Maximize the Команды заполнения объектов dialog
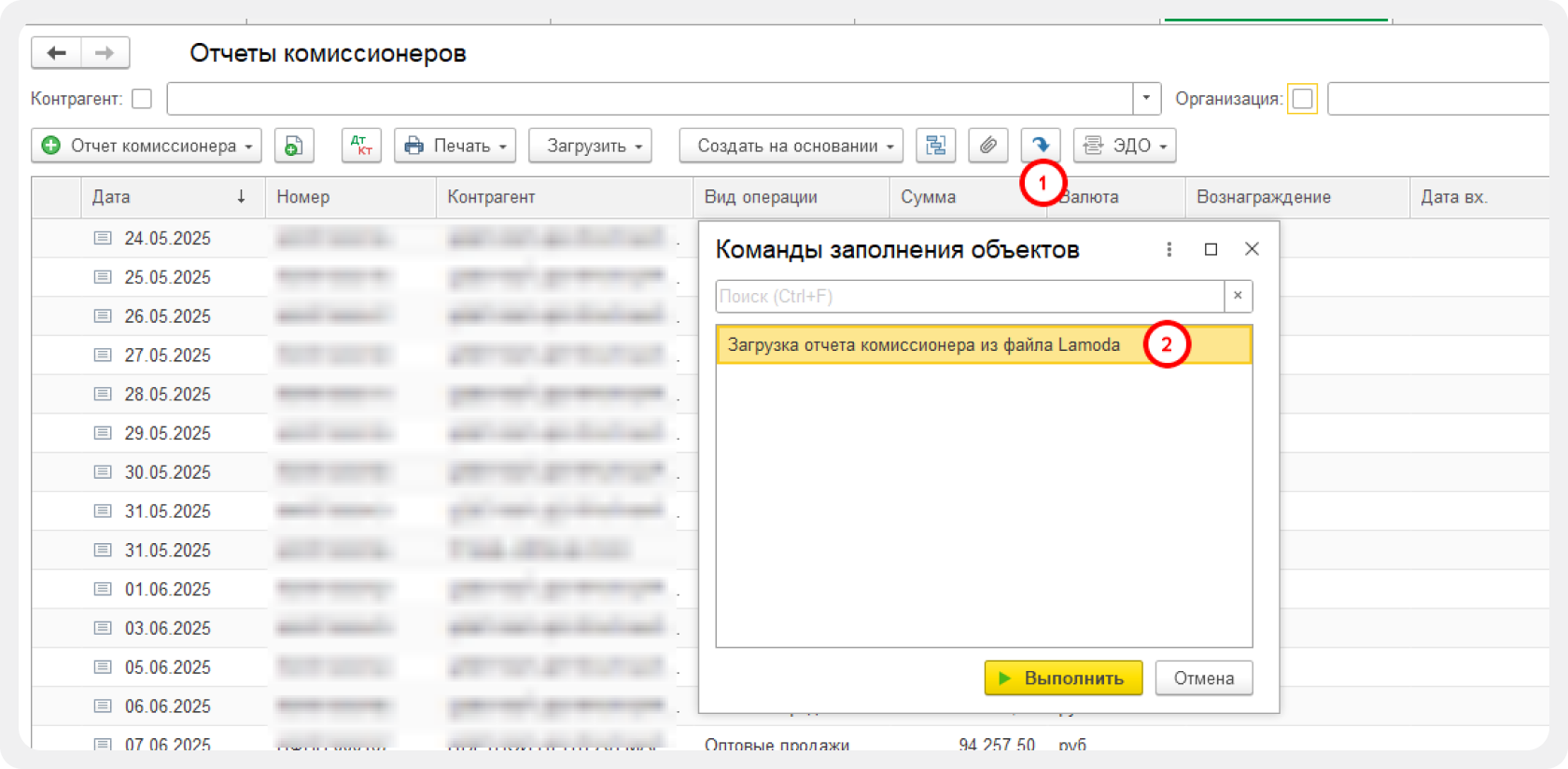1568x769 pixels. tap(1211, 249)
